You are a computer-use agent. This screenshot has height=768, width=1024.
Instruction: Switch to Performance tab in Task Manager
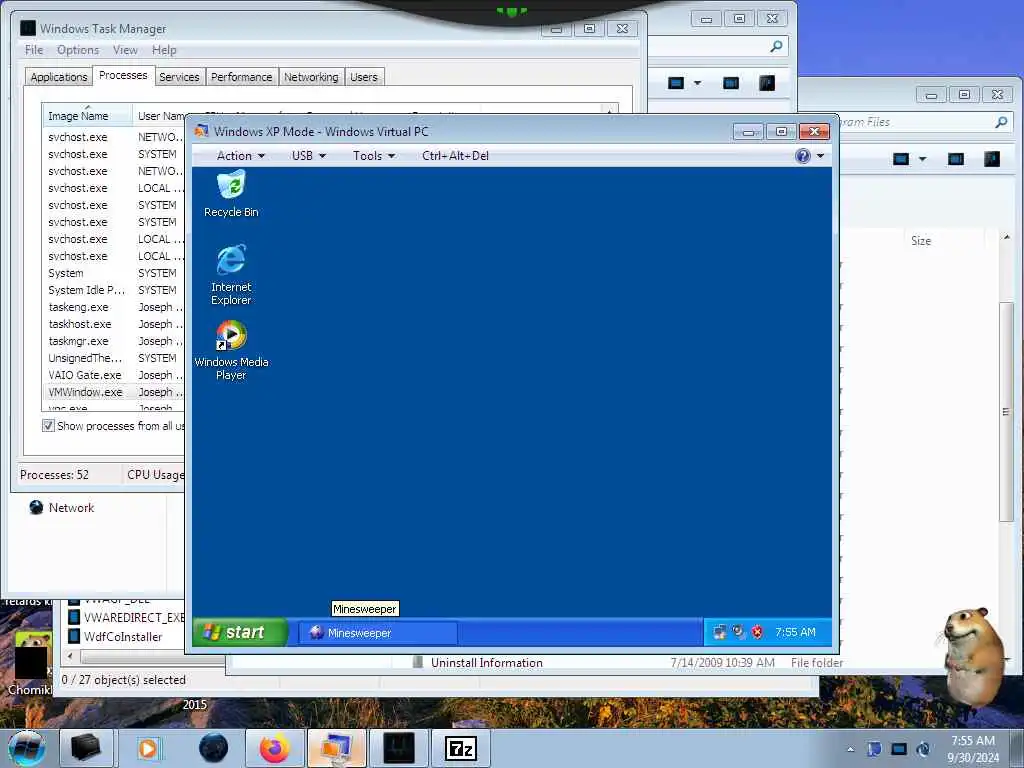click(242, 77)
